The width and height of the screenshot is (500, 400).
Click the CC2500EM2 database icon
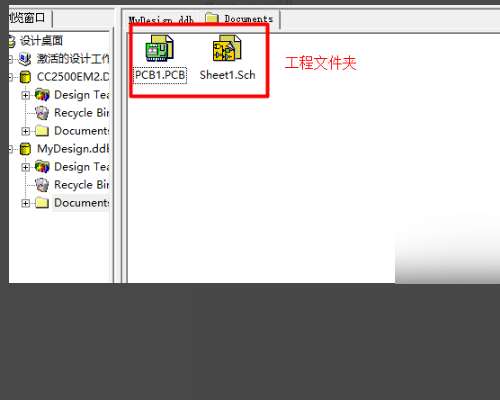25,77
